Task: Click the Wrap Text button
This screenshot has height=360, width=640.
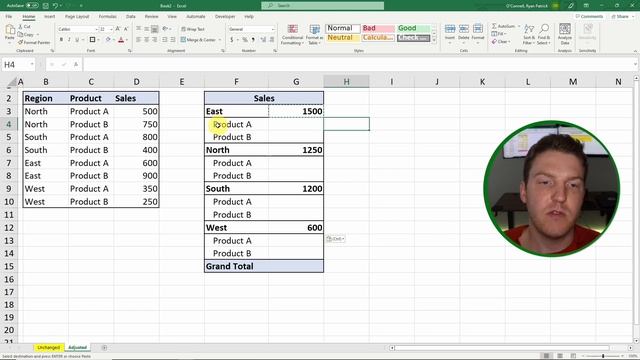Action: tap(193, 29)
